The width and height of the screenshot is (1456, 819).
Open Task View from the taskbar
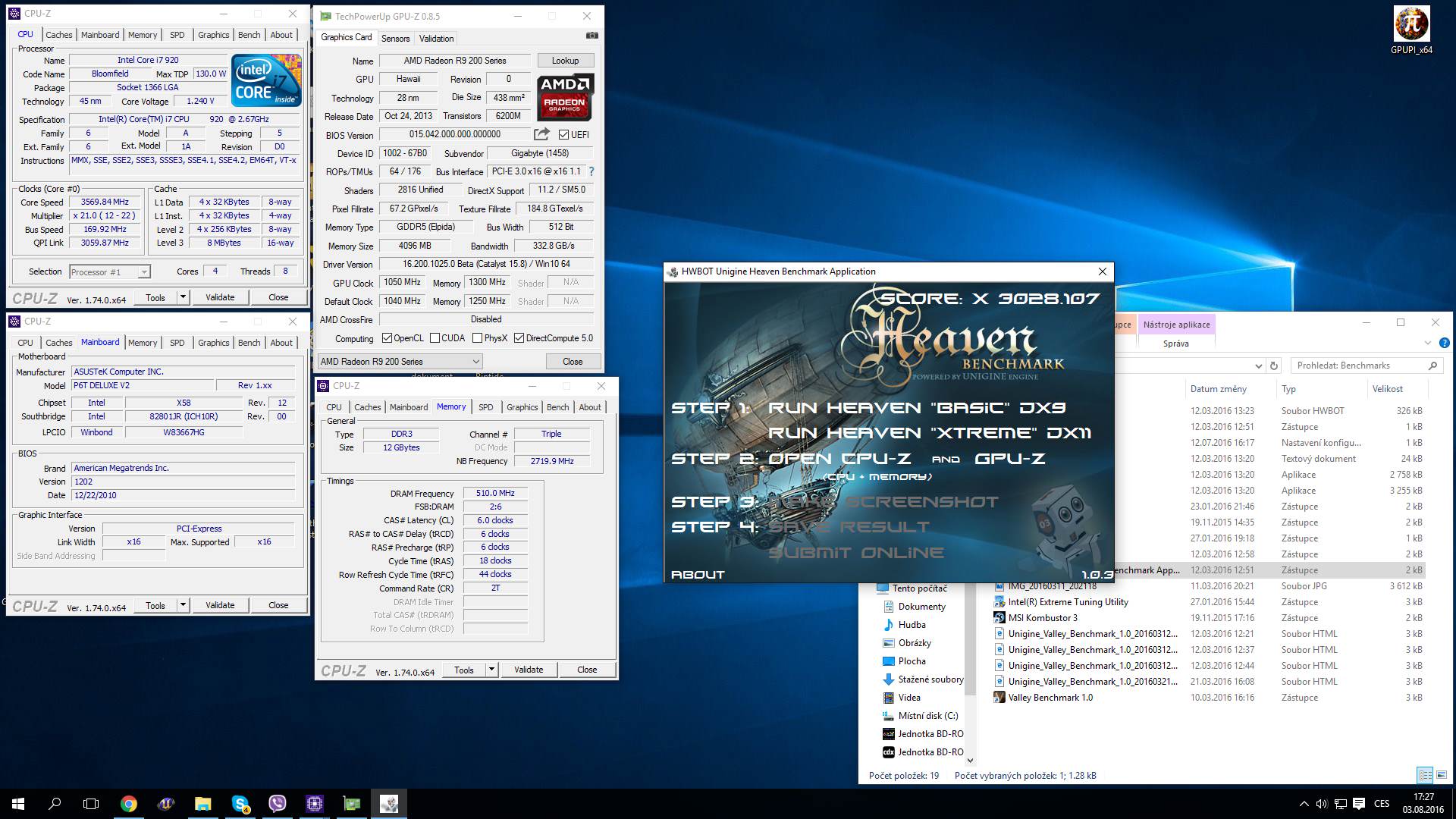[91, 804]
